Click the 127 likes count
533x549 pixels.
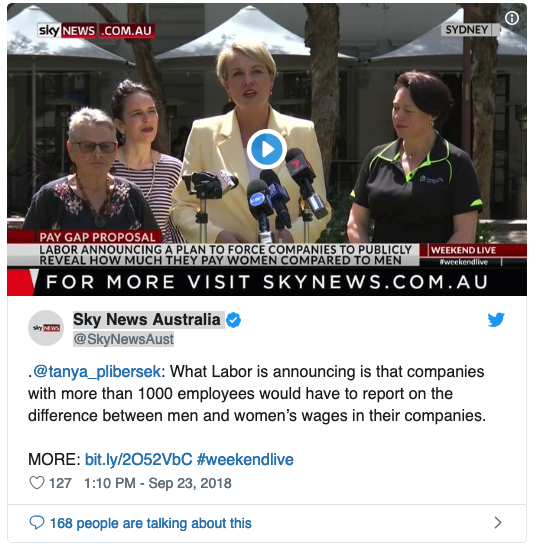point(60,483)
